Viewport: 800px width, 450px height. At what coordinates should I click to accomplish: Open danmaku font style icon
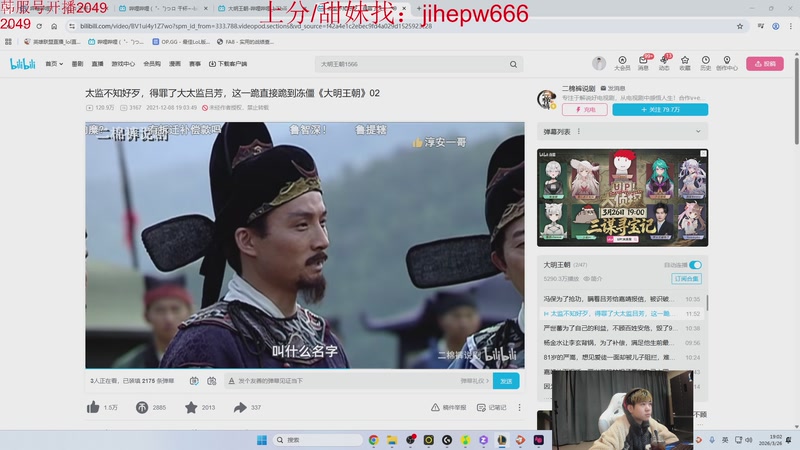[231, 381]
